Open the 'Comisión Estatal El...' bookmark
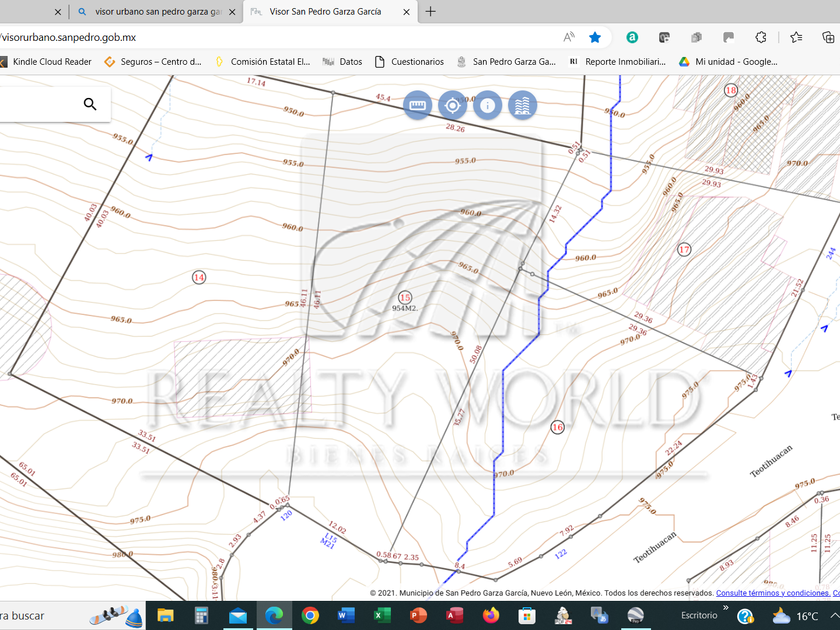The width and height of the screenshot is (840, 630). click(x=262, y=62)
